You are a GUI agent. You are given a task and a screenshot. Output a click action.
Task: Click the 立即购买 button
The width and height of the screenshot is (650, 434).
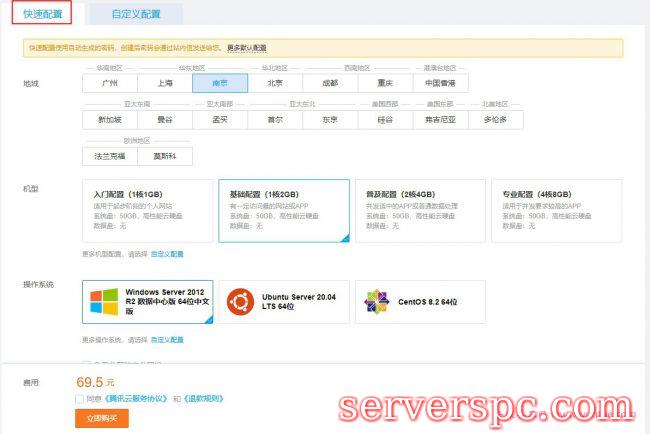102,418
